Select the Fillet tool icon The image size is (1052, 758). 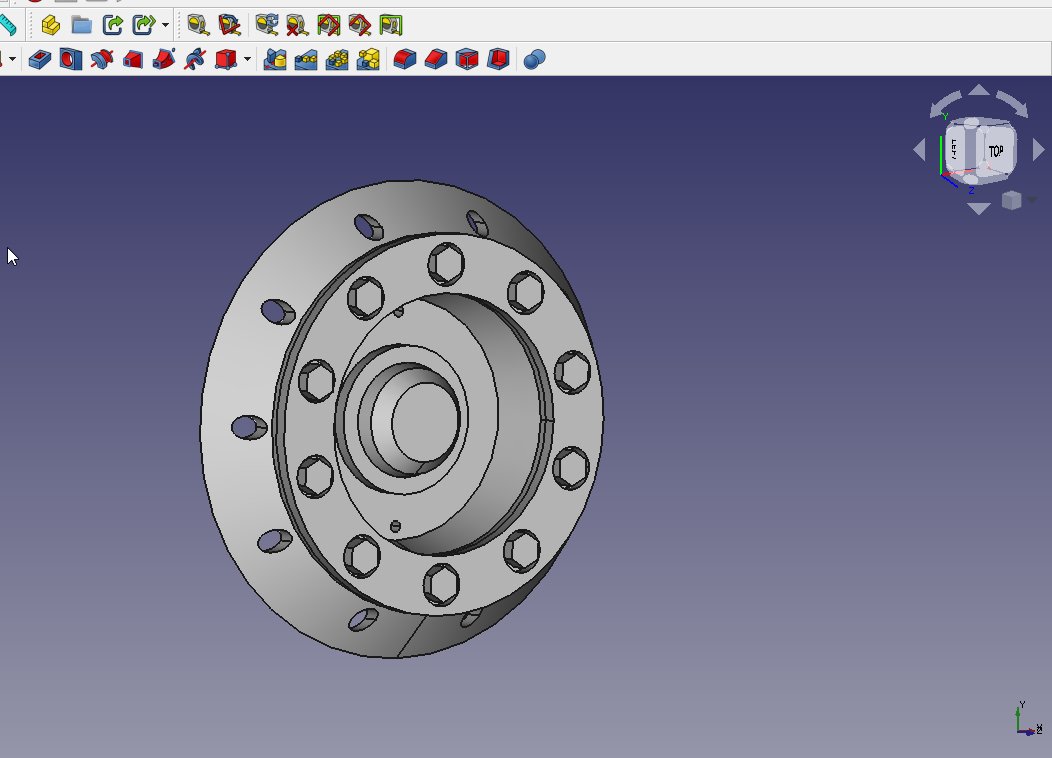pos(405,60)
